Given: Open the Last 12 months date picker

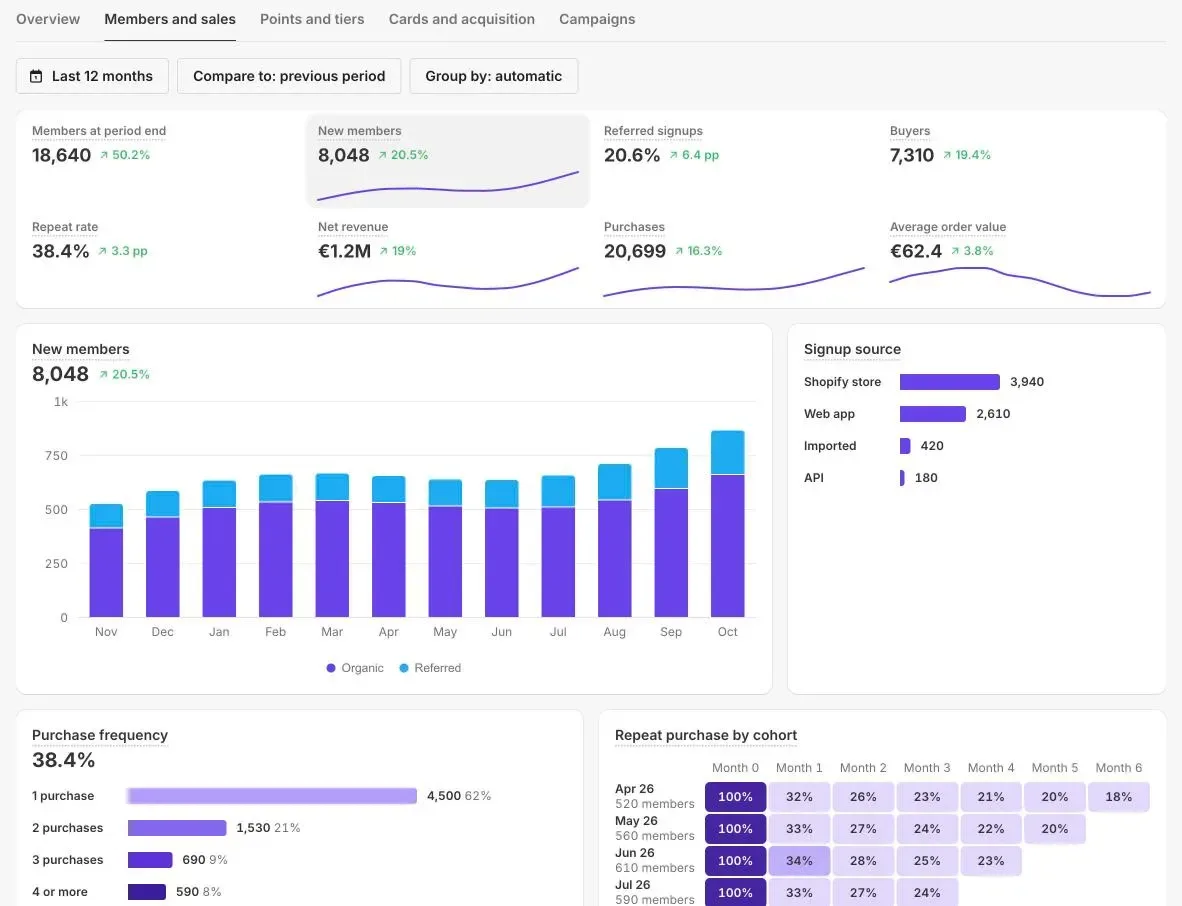Looking at the screenshot, I should click(92, 76).
